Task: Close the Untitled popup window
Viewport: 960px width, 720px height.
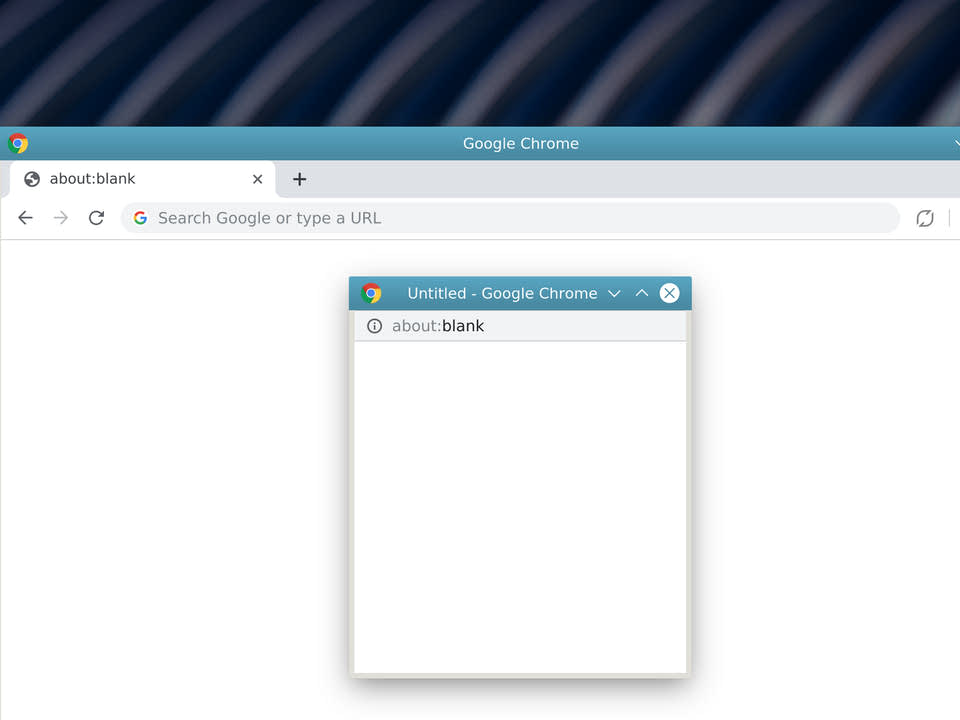Action: coord(670,293)
